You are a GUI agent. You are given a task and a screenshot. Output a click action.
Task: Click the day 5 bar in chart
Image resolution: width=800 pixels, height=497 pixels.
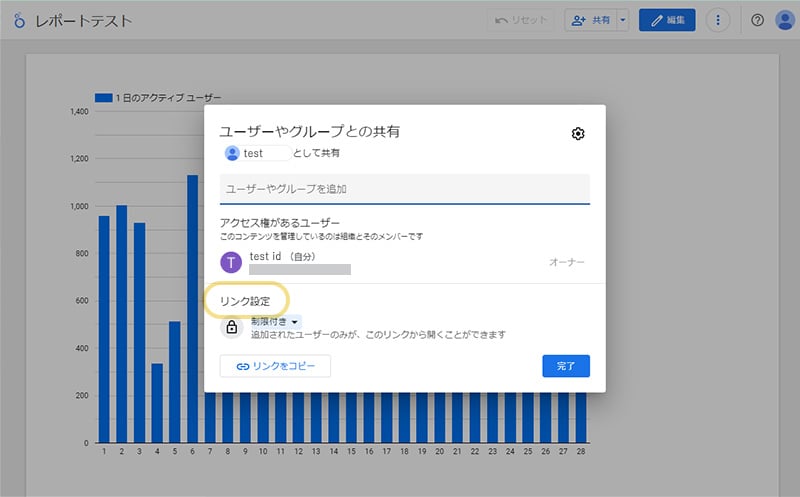click(174, 382)
